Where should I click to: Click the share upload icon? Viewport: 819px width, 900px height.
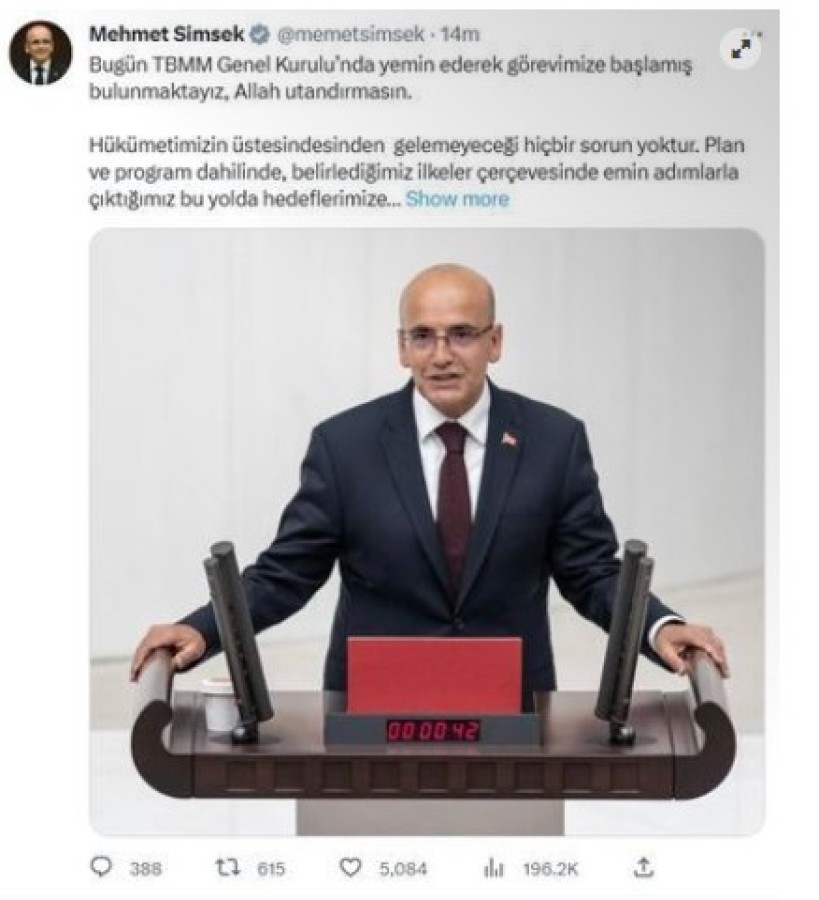point(644,867)
